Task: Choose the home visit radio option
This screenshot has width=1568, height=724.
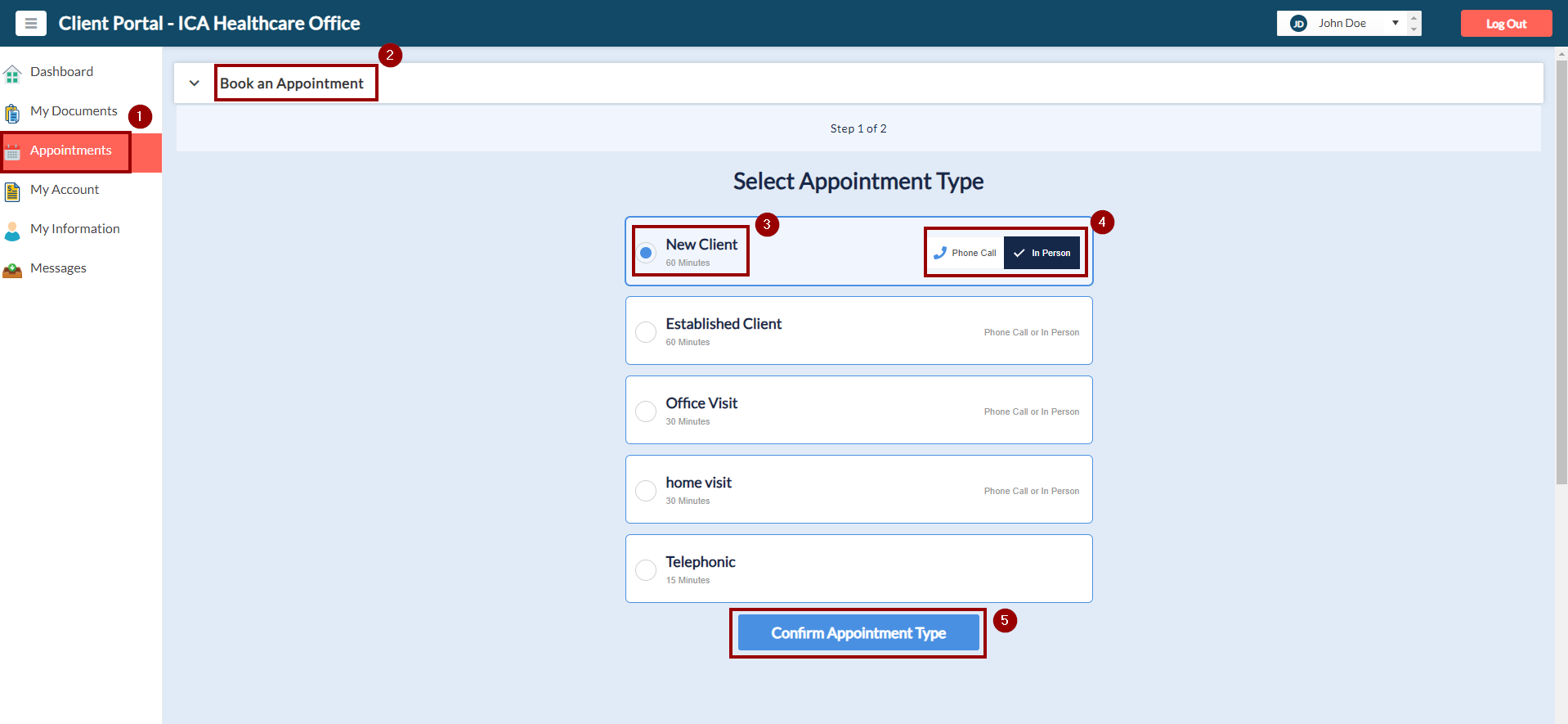Action: pos(646,491)
